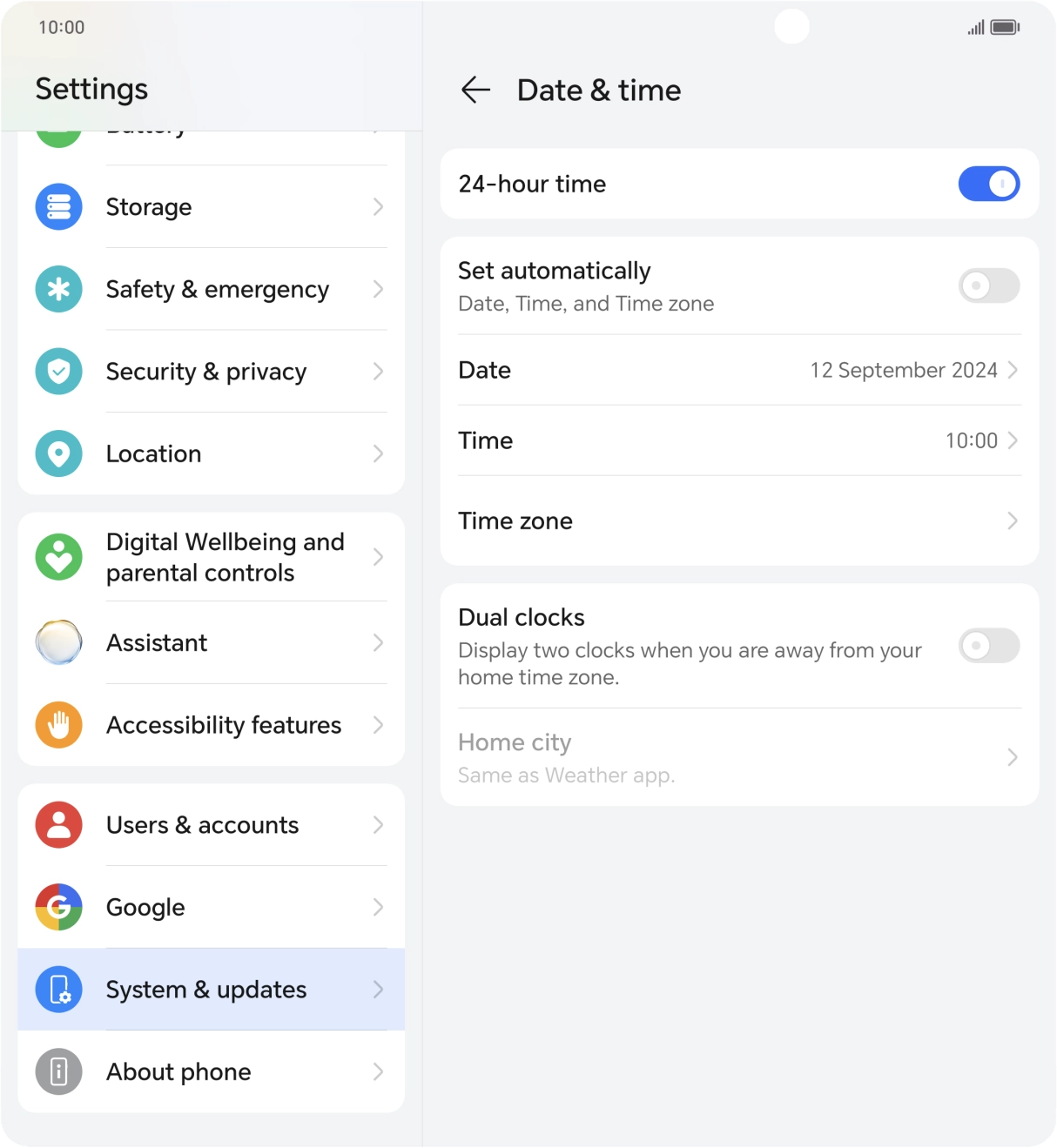Disable the 24-hour time toggle
The height and width of the screenshot is (1148, 1057).
(989, 184)
